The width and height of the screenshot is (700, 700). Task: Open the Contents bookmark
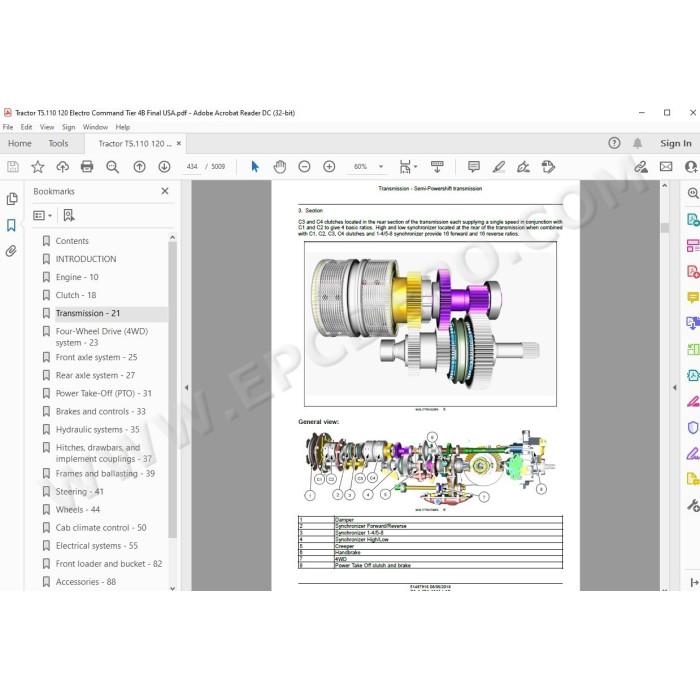[x=72, y=241]
